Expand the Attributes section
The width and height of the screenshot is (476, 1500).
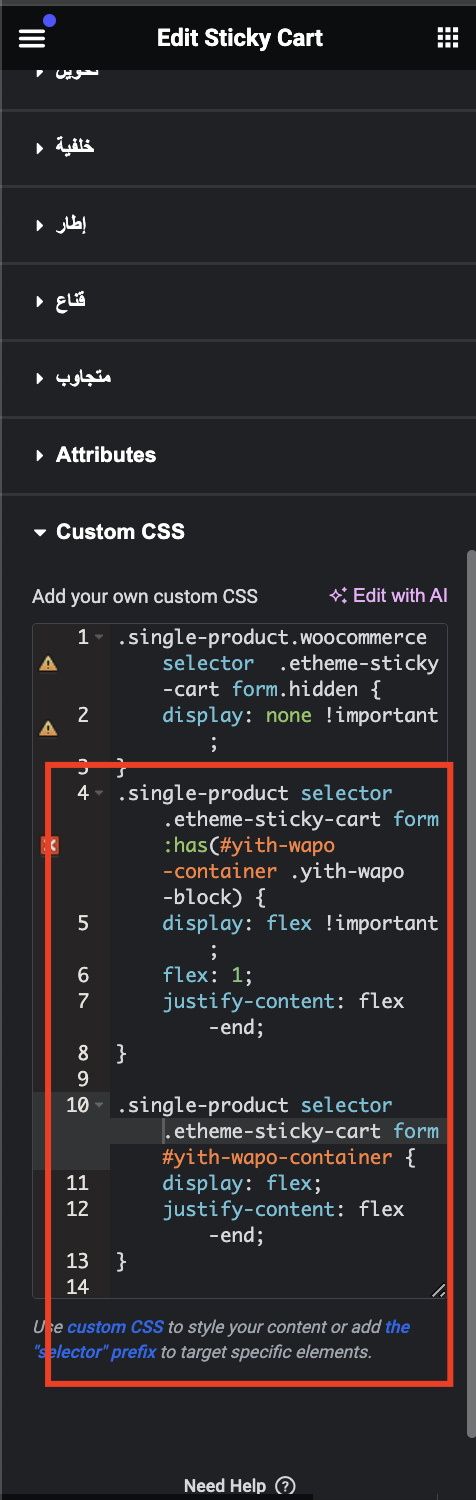pyautogui.click(x=95, y=455)
